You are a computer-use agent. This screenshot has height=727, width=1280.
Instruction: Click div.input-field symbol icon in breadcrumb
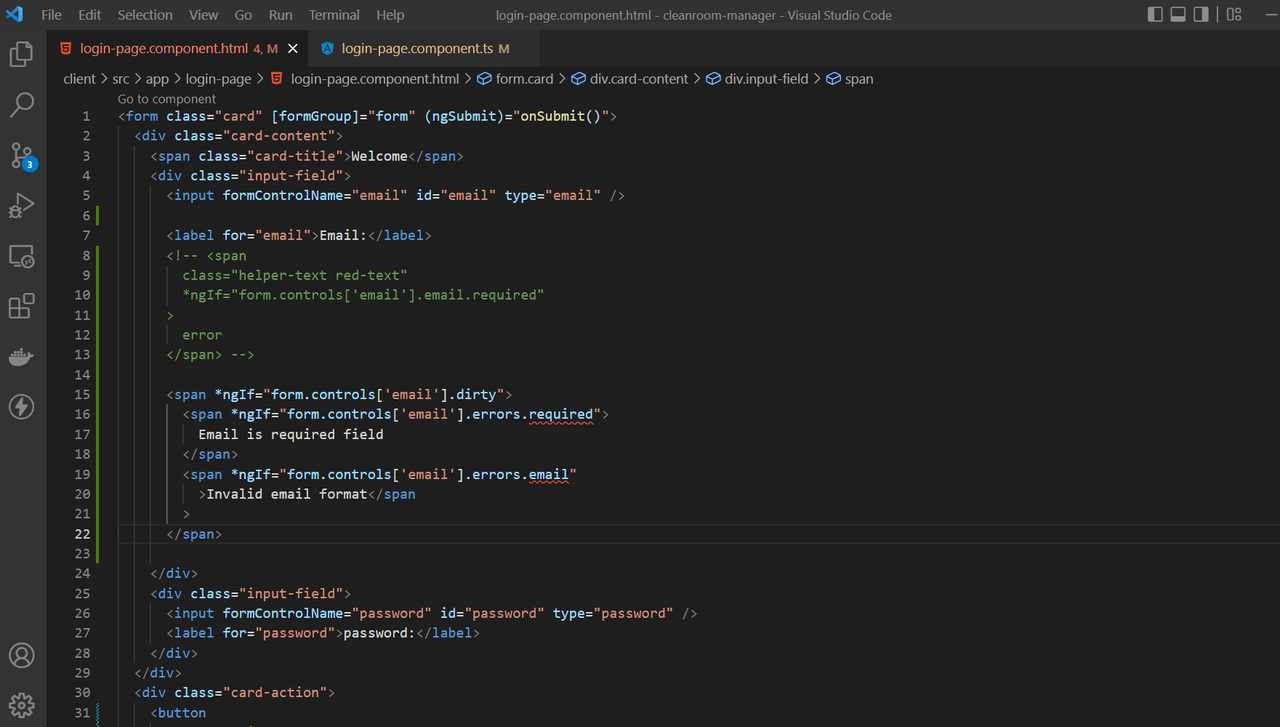pyautogui.click(x=713, y=79)
